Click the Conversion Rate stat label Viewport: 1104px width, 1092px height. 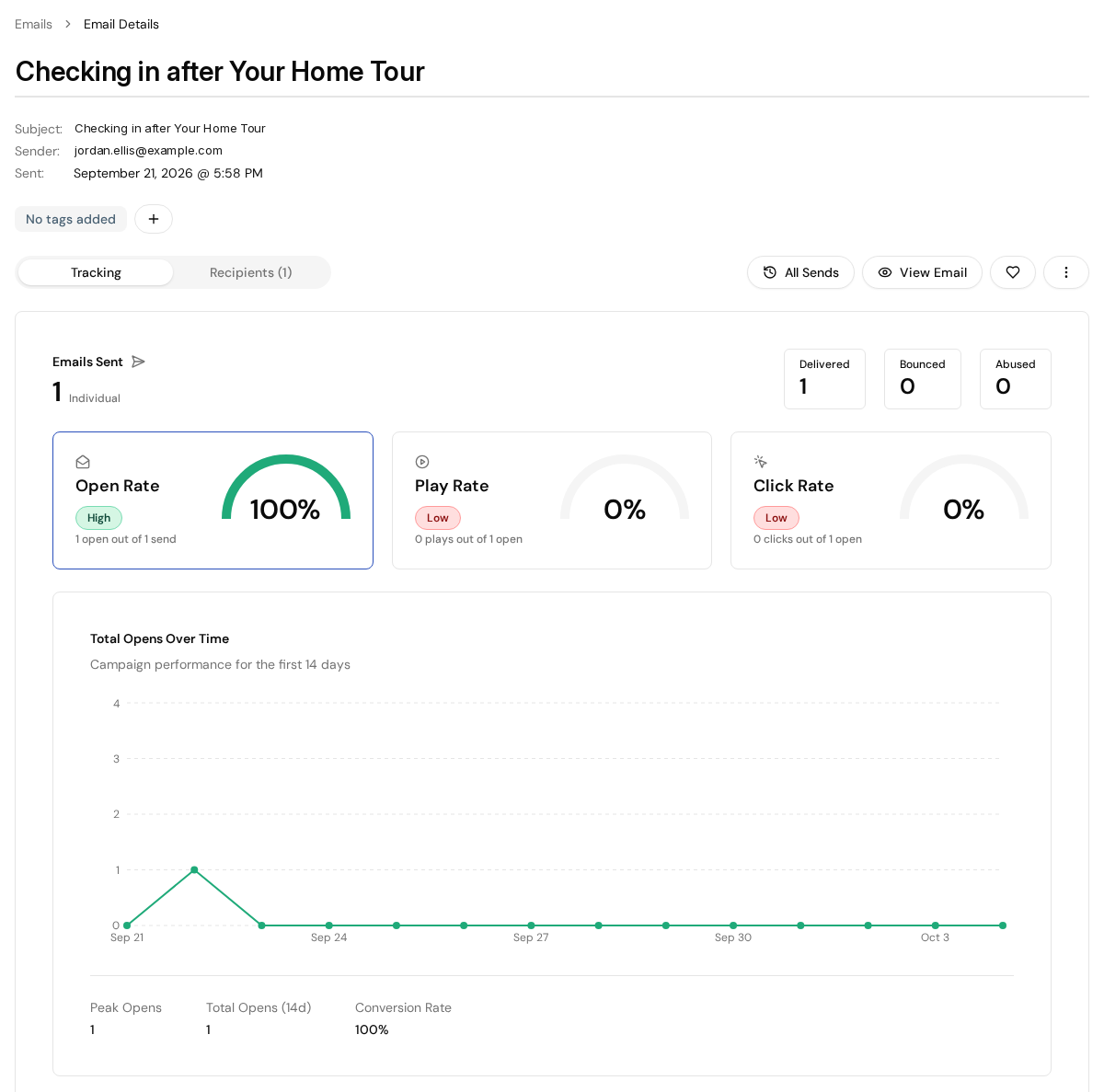coord(403,1007)
